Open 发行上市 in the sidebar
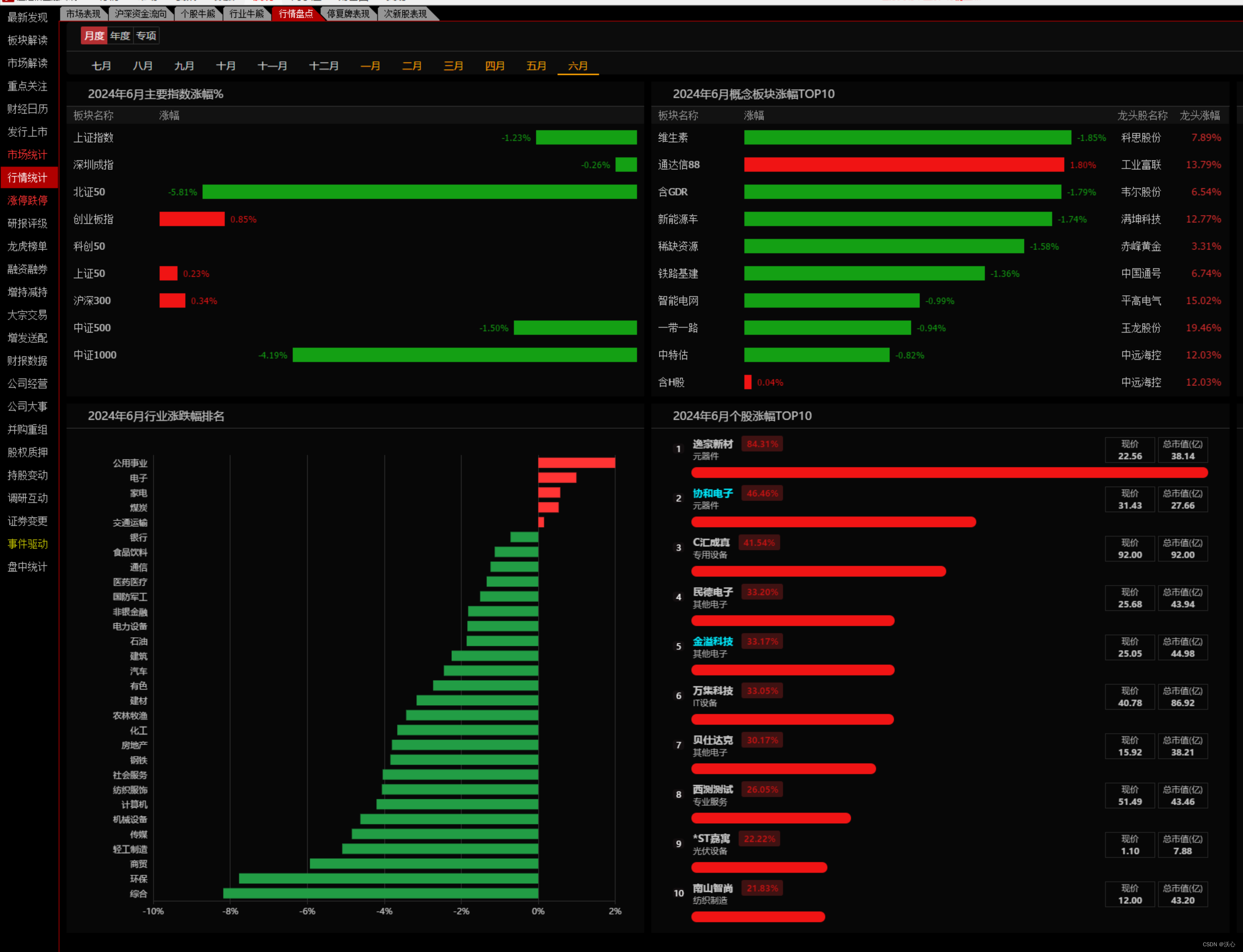Screen dimensions: 1243x952 point(27,132)
